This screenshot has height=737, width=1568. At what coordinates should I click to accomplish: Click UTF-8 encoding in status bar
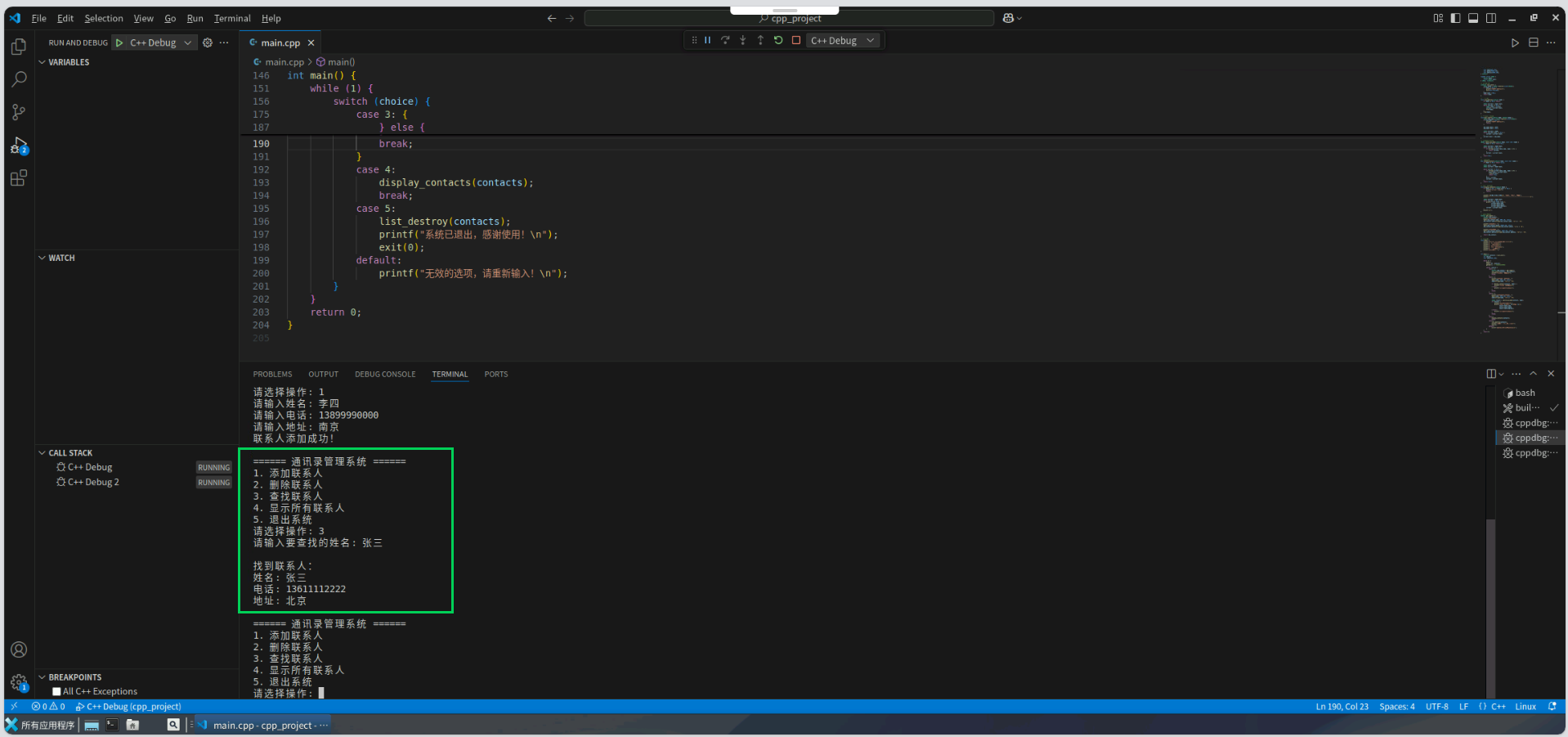[x=1436, y=707]
